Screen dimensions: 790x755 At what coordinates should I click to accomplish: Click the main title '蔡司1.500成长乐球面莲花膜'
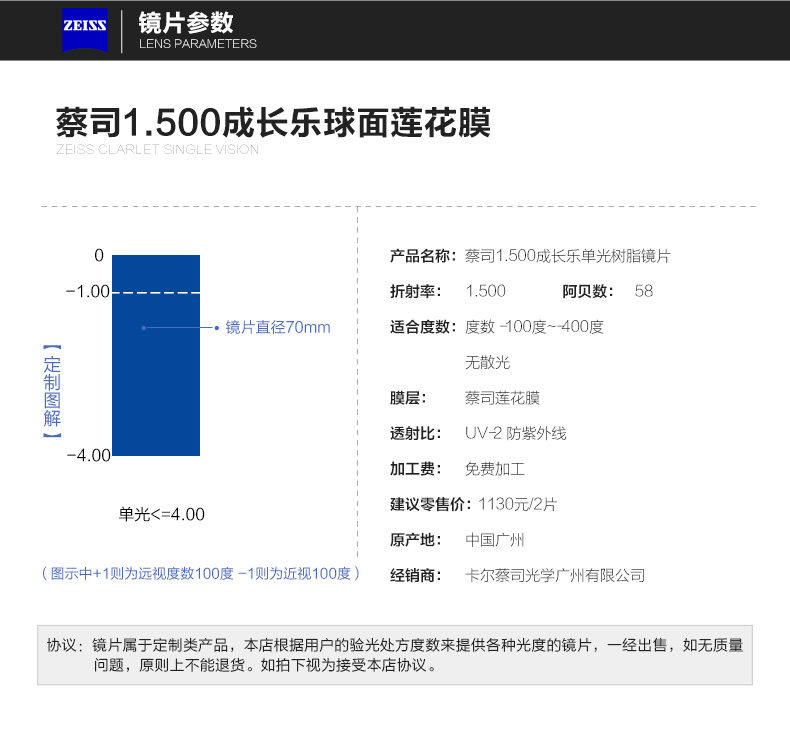273,122
